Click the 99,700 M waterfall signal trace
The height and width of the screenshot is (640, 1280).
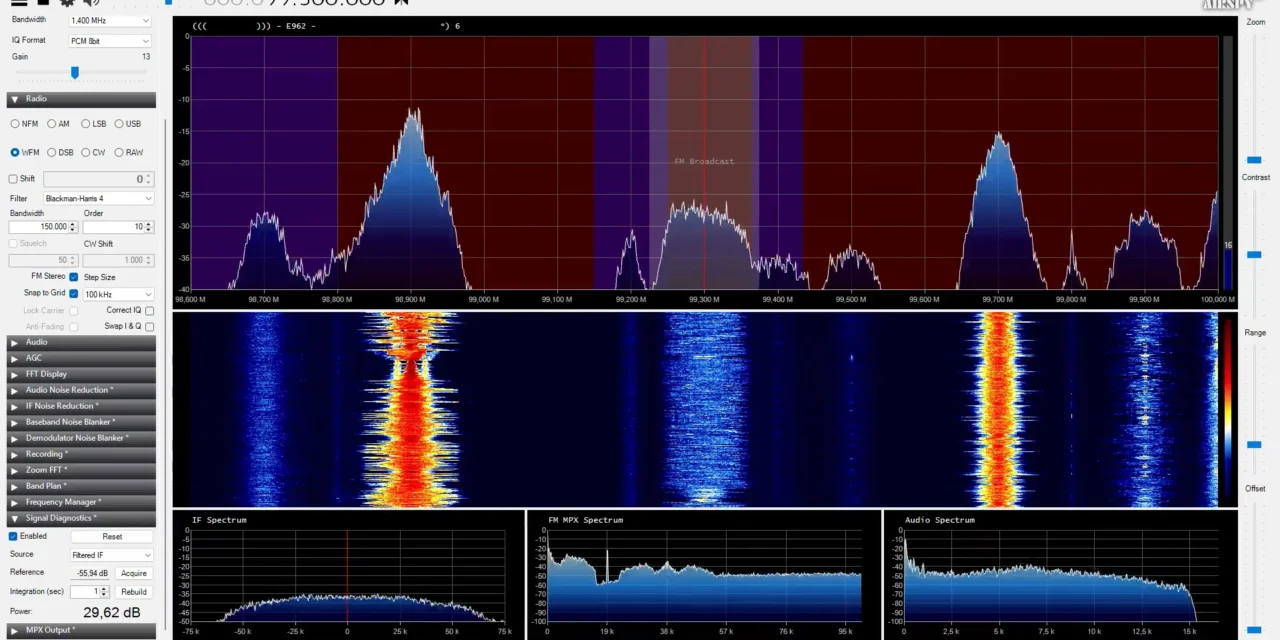click(x=998, y=408)
